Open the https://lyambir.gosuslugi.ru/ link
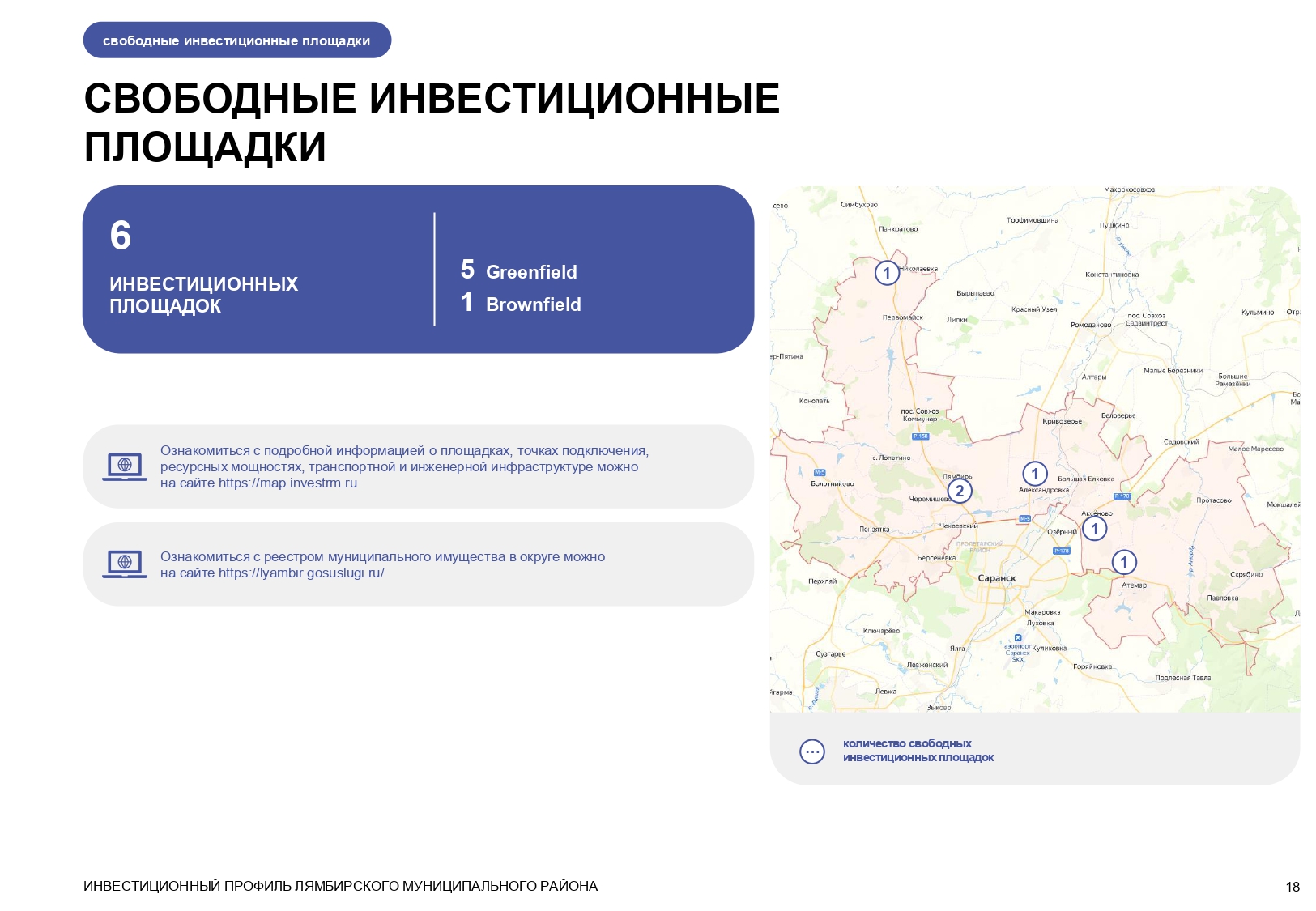Screen dimensions: 1316x911 [301, 573]
